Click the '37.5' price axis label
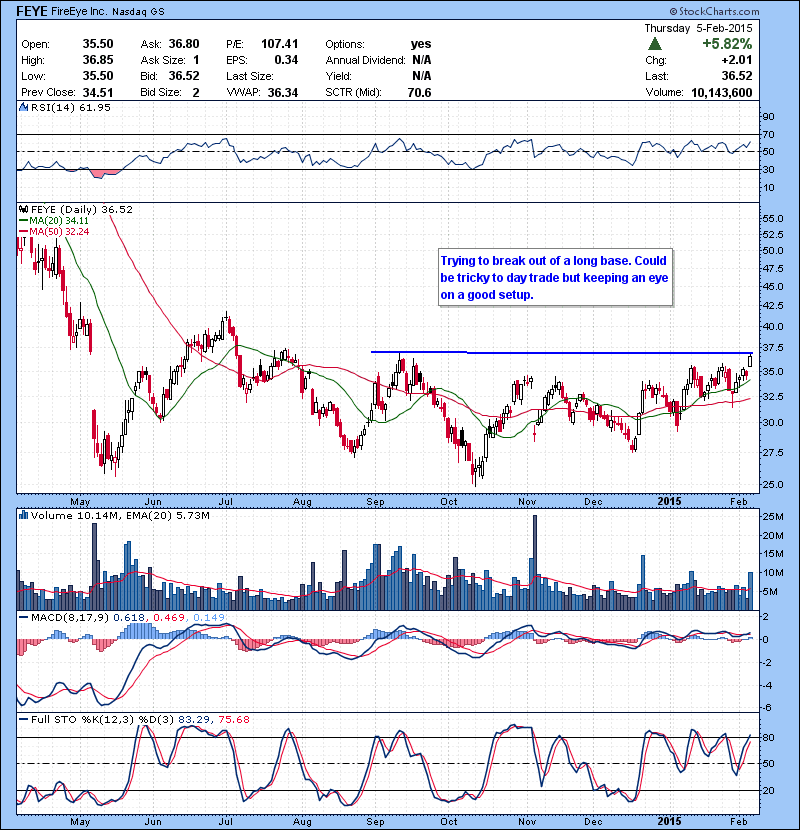The height and width of the screenshot is (830, 800). click(773, 348)
